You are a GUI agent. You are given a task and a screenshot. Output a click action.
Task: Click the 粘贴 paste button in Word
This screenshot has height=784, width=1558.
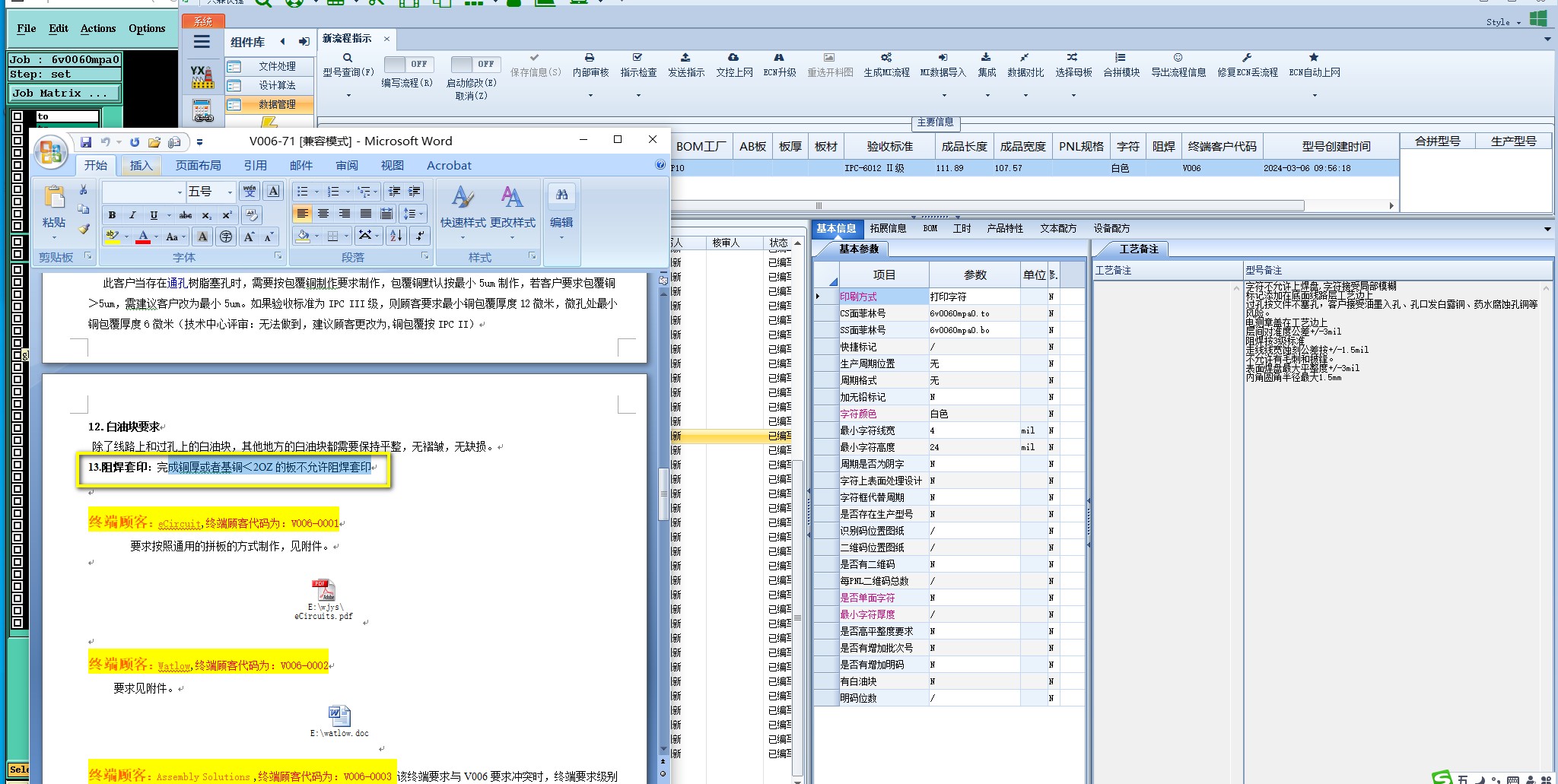pos(54,211)
